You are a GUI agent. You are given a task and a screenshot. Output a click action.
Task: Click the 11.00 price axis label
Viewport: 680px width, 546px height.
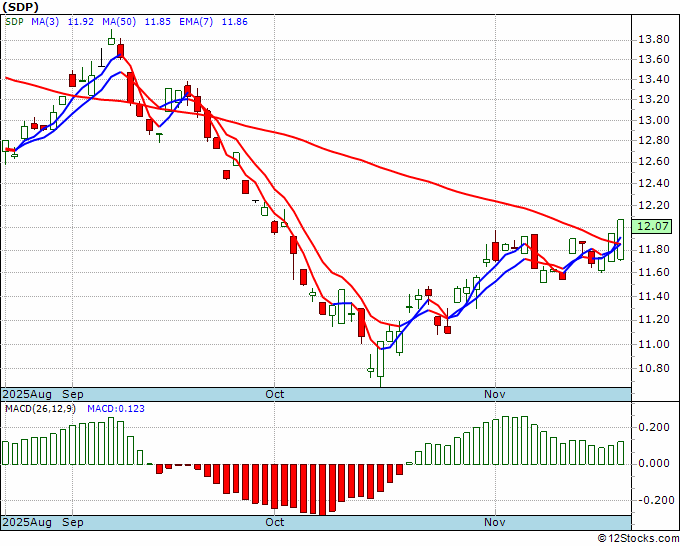(x=654, y=344)
